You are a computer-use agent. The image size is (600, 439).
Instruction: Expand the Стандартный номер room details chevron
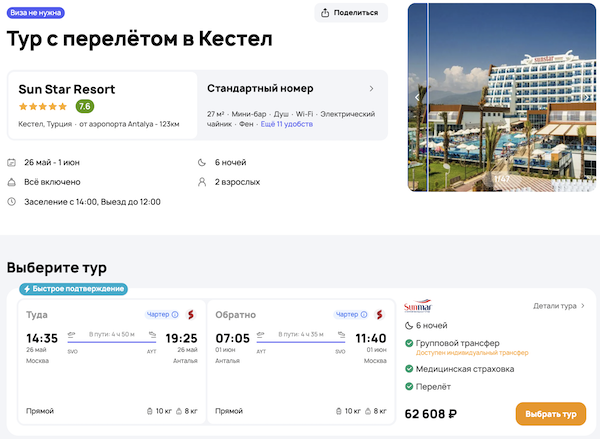[x=371, y=89]
